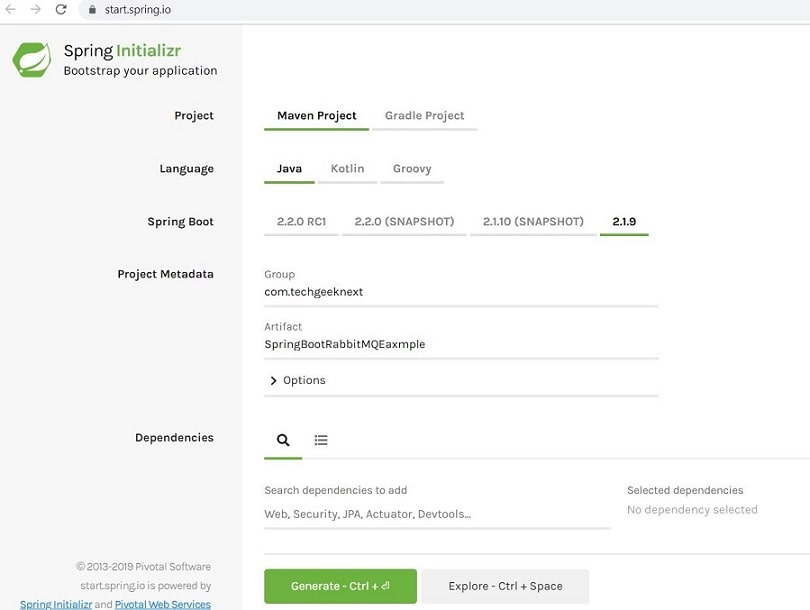Select Kotlin as the language
This screenshot has width=810, height=610.
(x=348, y=169)
